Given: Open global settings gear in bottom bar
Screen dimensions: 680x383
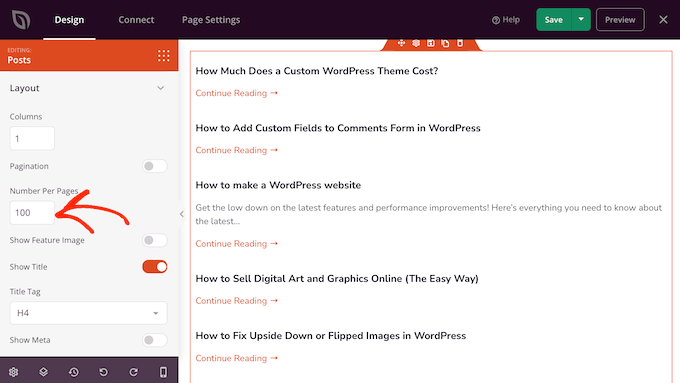Looking at the screenshot, I should tap(13, 372).
